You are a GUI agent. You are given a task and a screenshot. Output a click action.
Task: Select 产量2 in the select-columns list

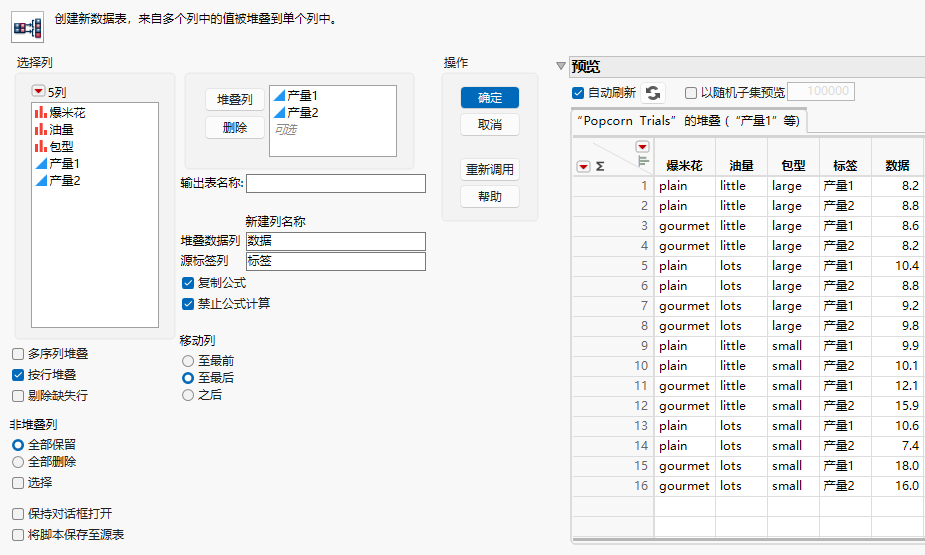[x=58, y=180]
